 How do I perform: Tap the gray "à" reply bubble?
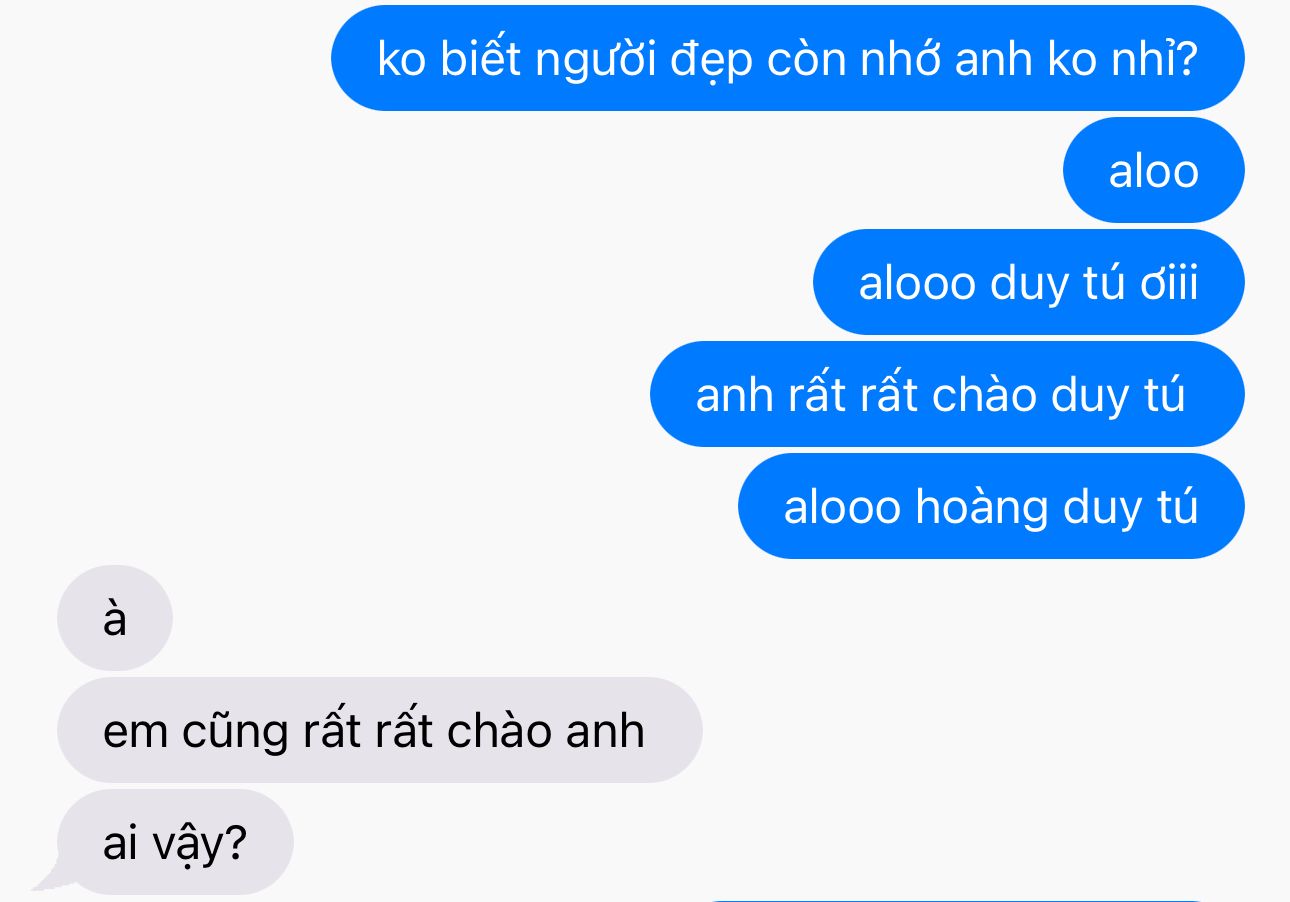[115, 618]
